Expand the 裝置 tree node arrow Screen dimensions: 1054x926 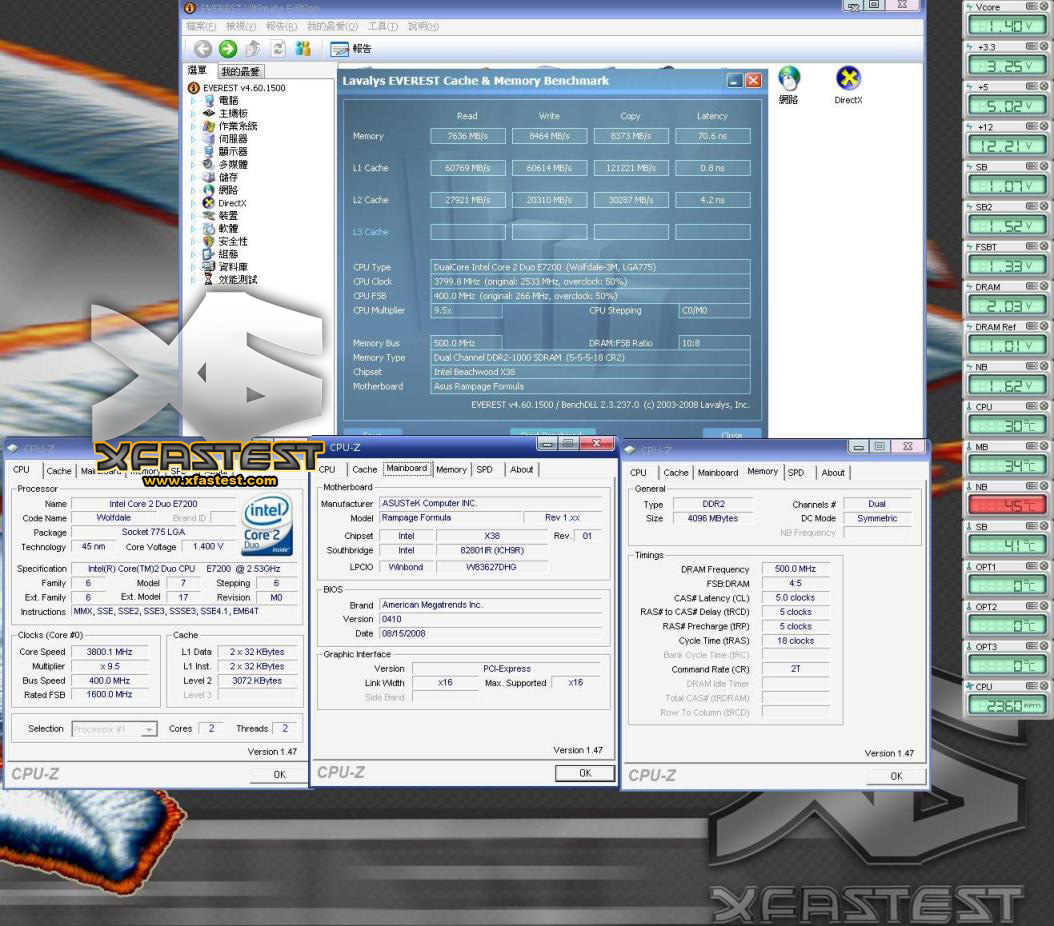pyautogui.click(x=194, y=216)
